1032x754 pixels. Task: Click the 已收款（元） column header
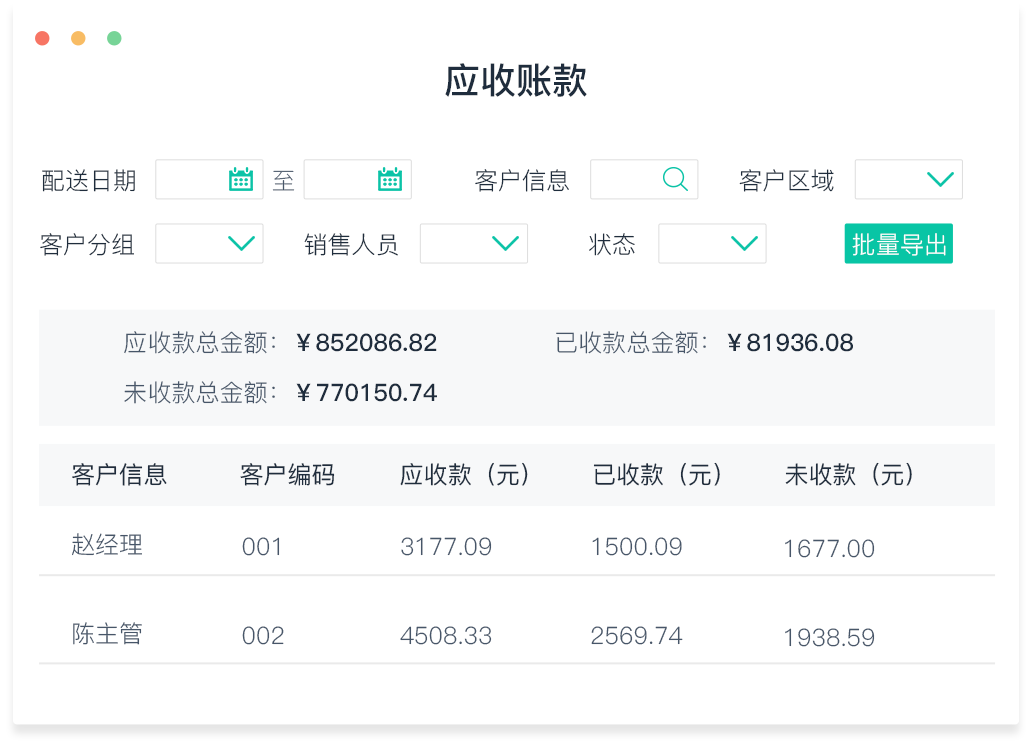tap(658, 475)
